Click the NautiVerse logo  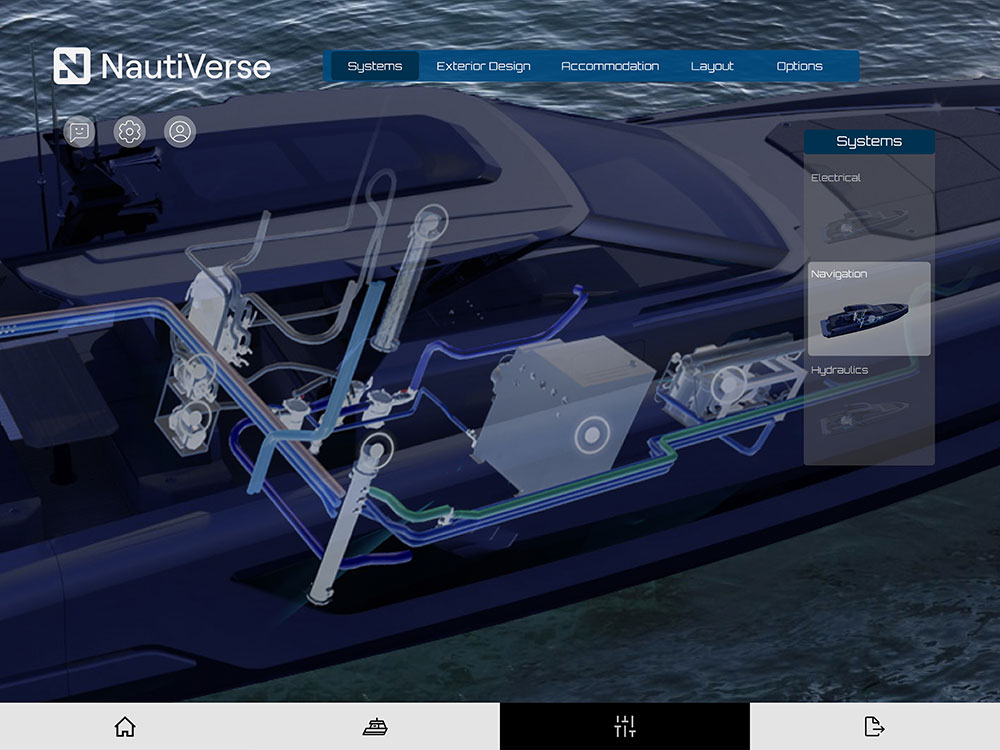click(x=162, y=66)
